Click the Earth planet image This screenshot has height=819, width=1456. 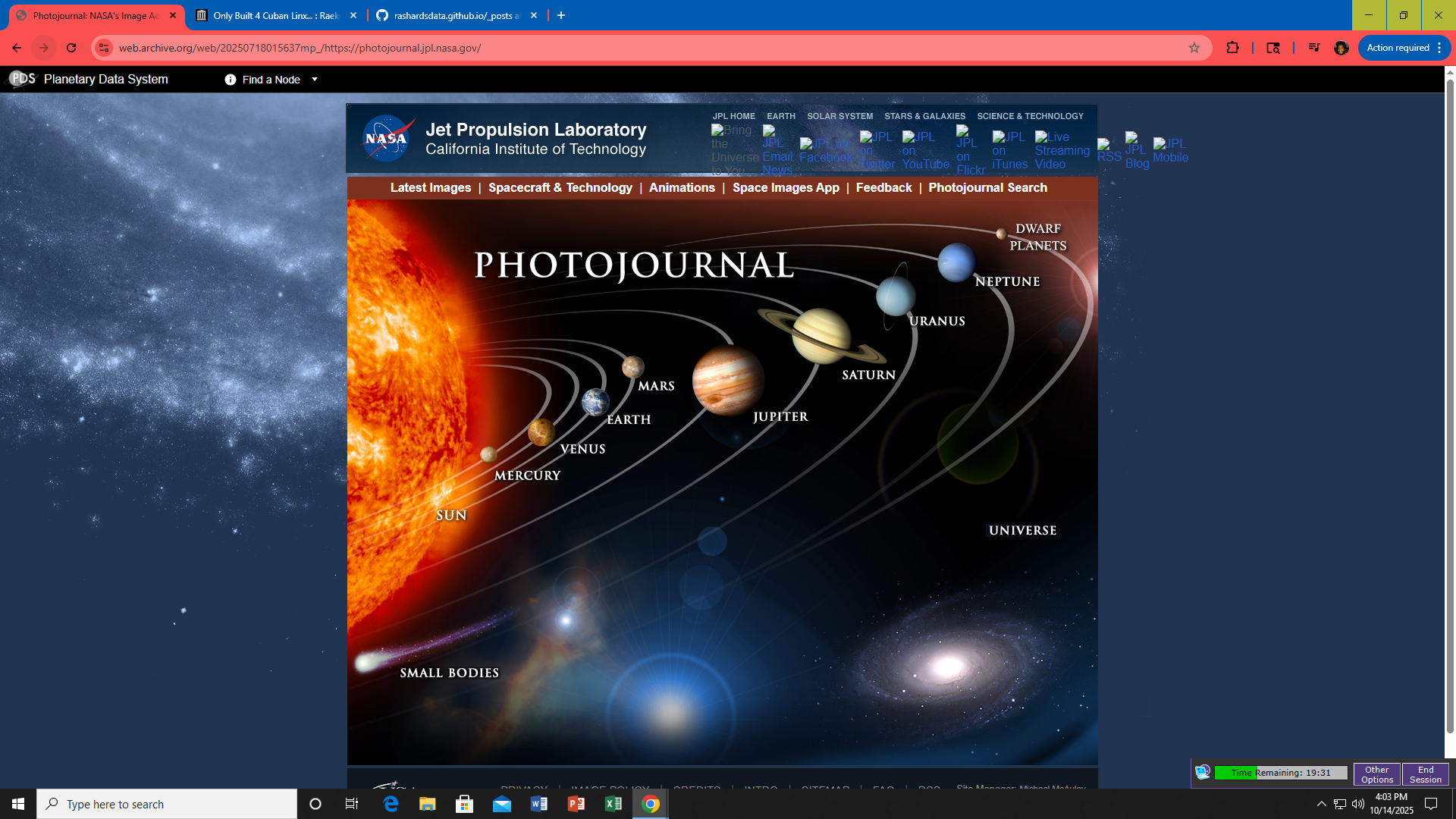point(595,402)
